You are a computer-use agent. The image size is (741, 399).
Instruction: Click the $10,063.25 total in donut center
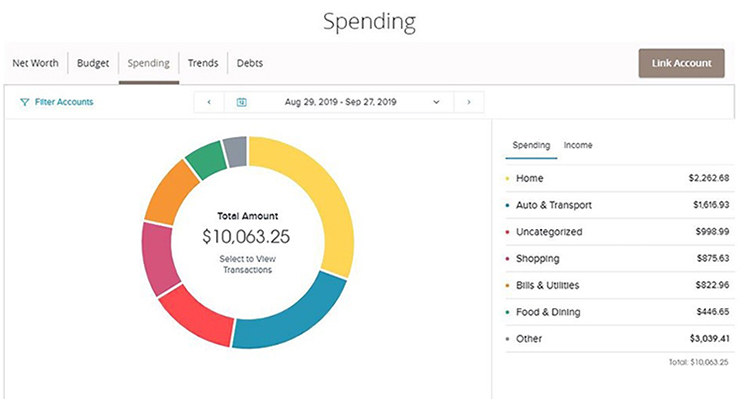[246, 236]
